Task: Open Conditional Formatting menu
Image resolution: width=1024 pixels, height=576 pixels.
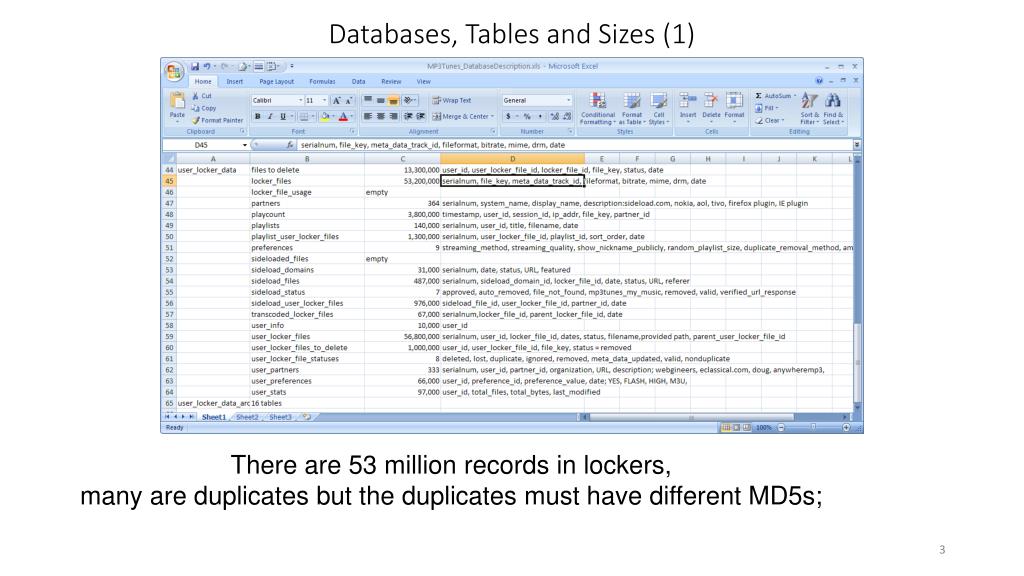Action: pyautogui.click(x=598, y=108)
